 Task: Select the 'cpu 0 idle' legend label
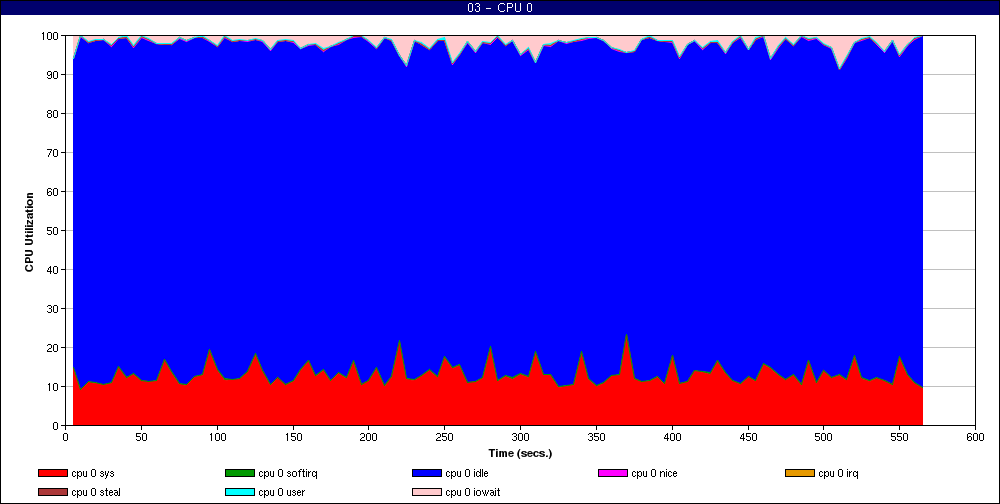tap(467, 473)
